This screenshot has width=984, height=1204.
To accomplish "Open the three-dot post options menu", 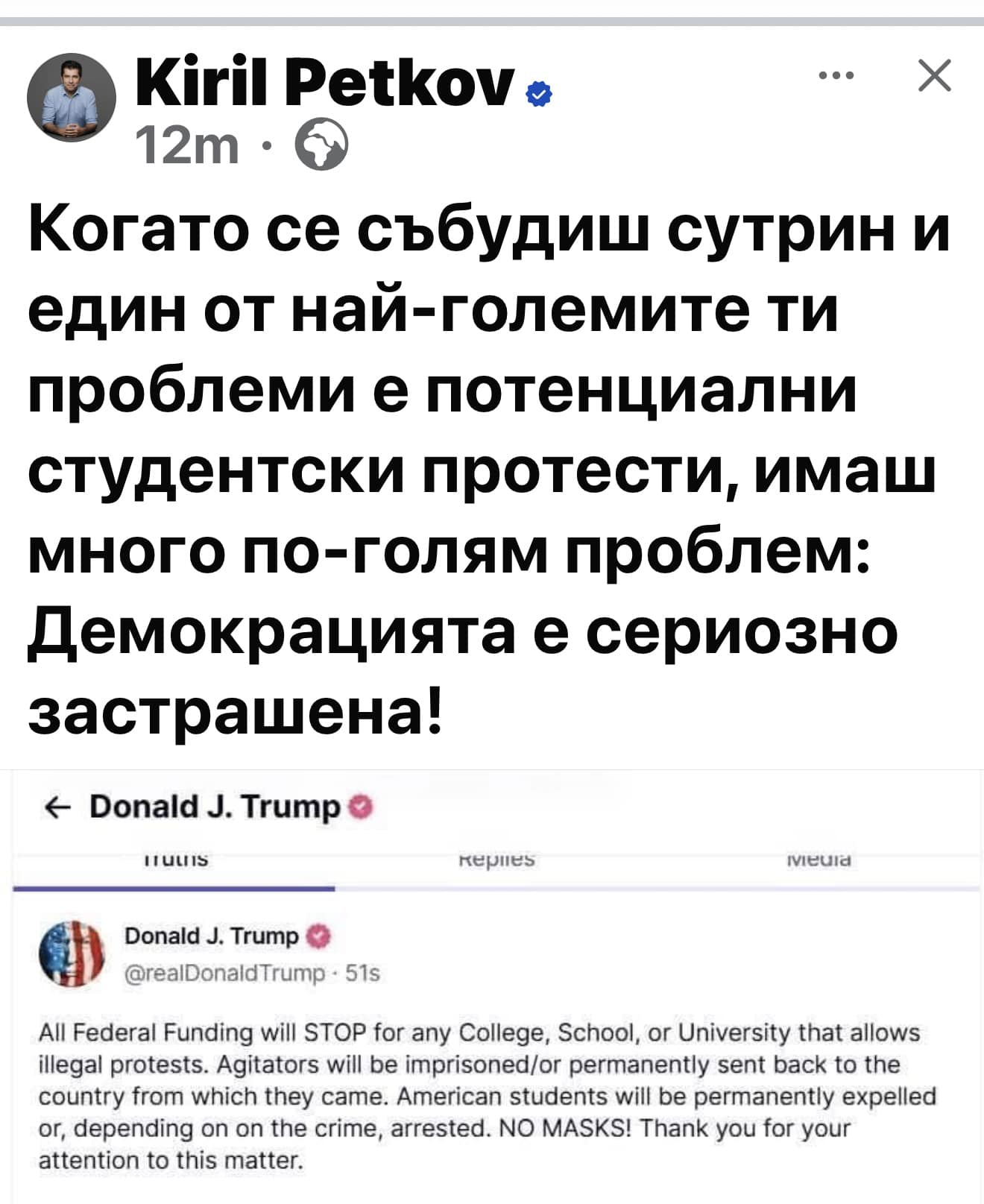I will tap(833, 75).
